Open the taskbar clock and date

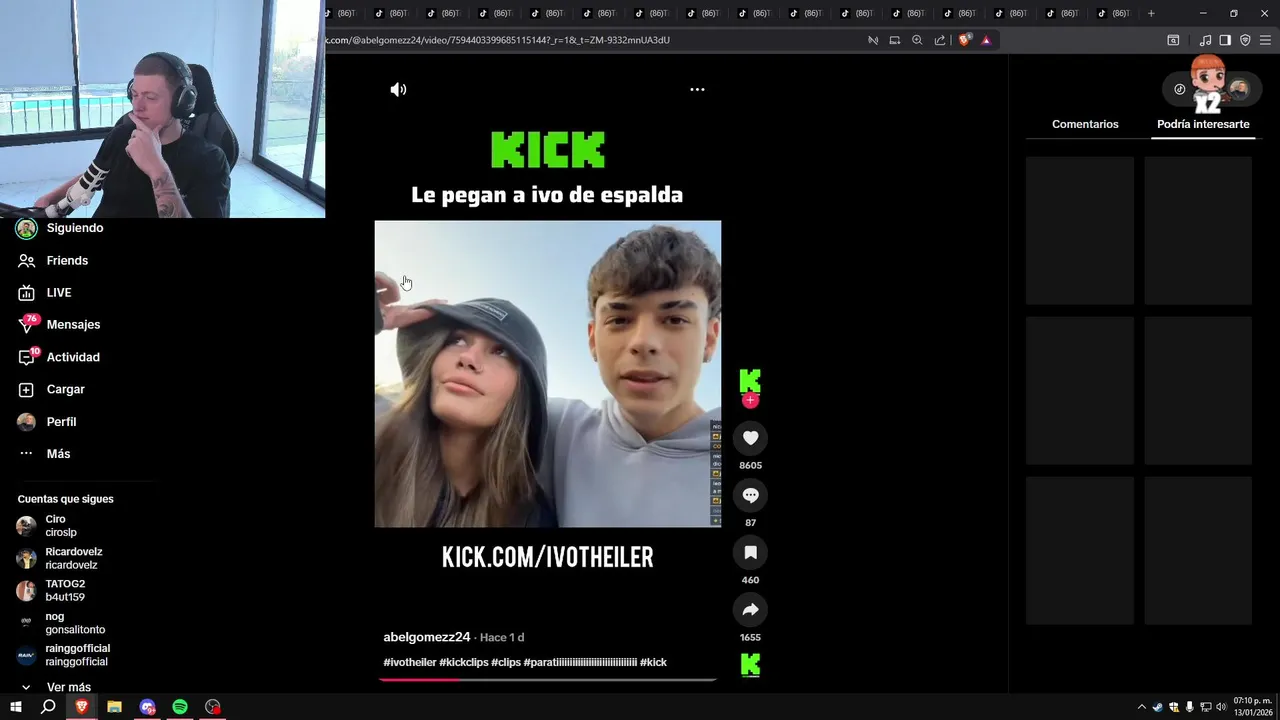point(1253,707)
